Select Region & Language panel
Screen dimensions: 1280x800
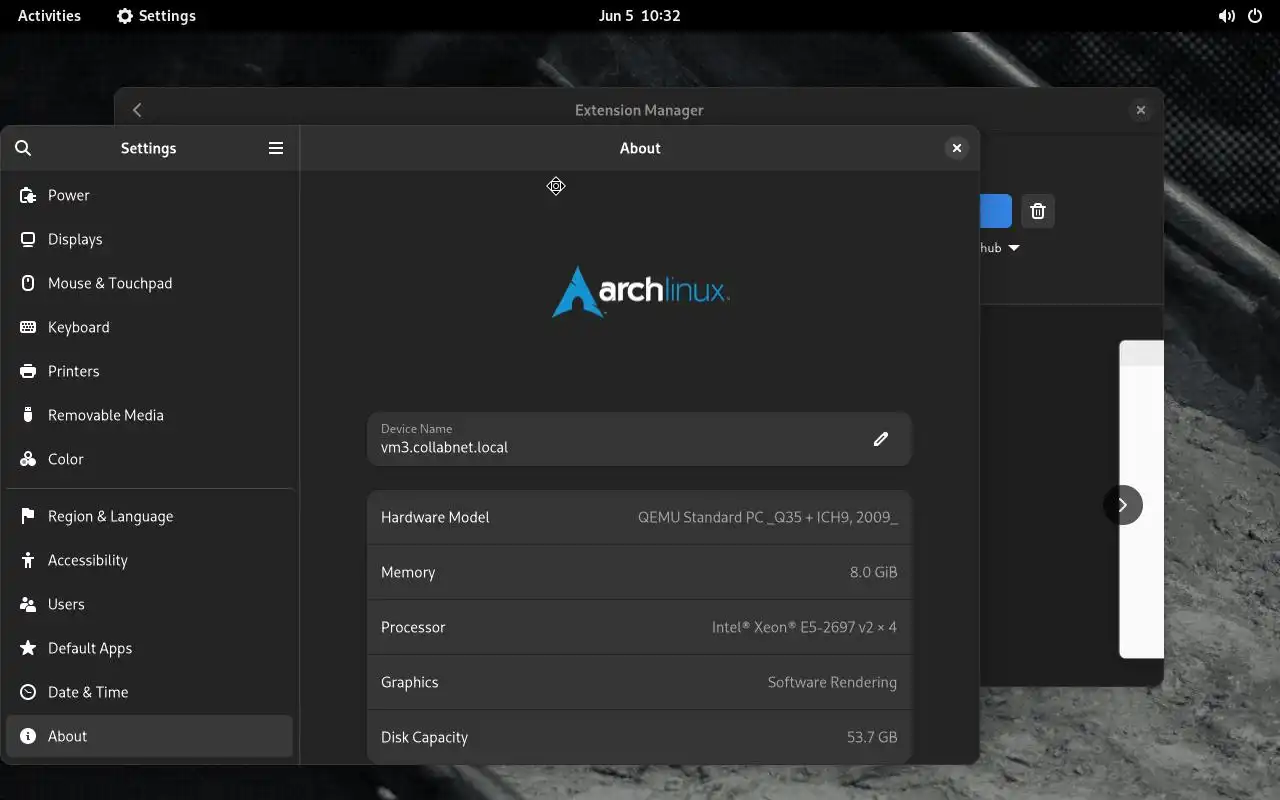tap(149, 516)
